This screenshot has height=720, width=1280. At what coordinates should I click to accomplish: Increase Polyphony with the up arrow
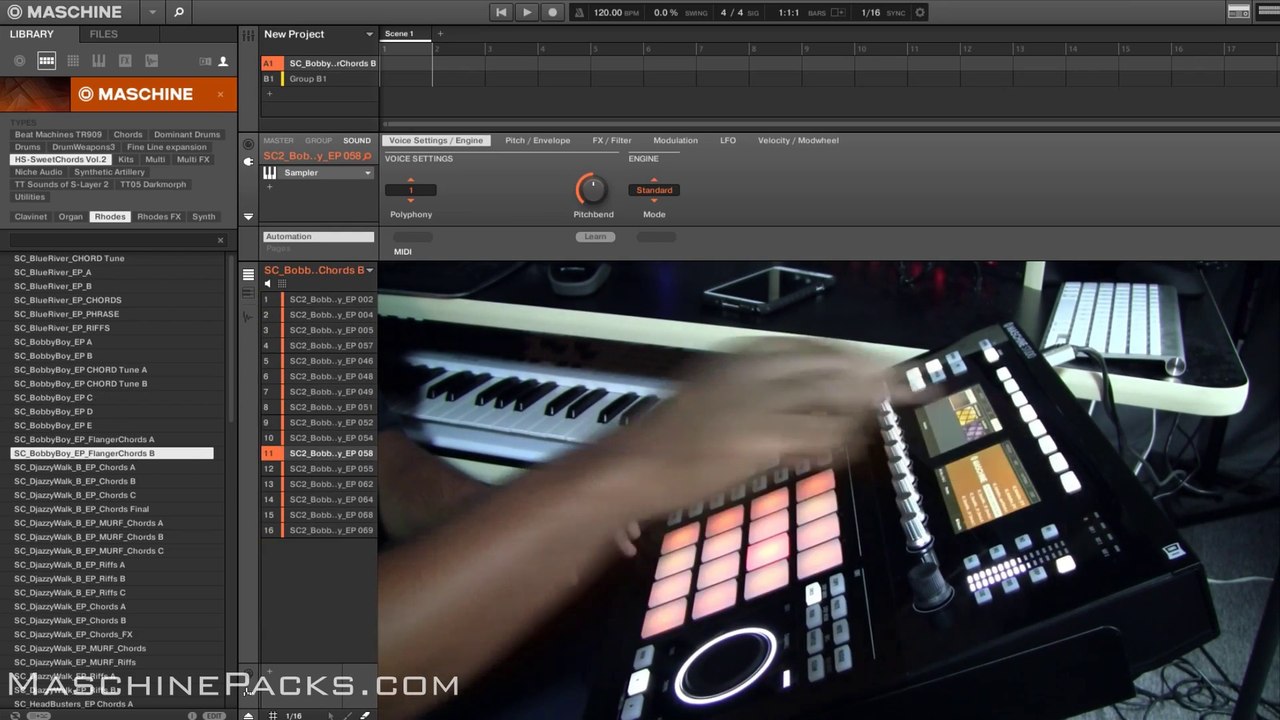pyautogui.click(x=410, y=181)
